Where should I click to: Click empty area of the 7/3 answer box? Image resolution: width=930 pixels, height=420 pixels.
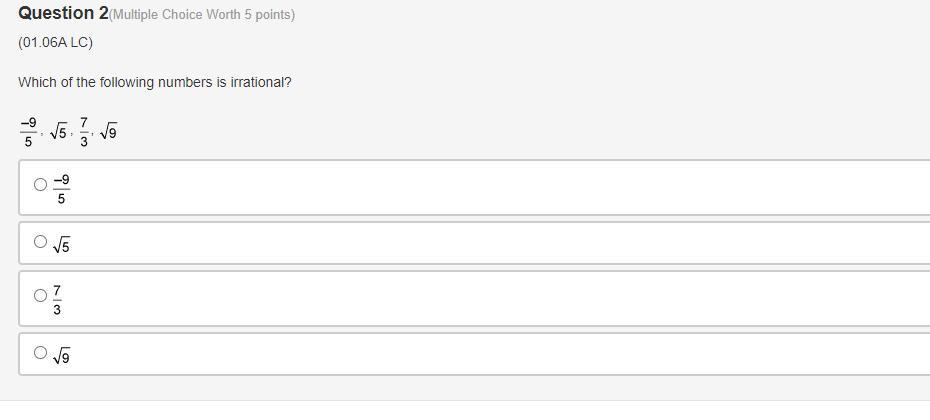point(500,298)
